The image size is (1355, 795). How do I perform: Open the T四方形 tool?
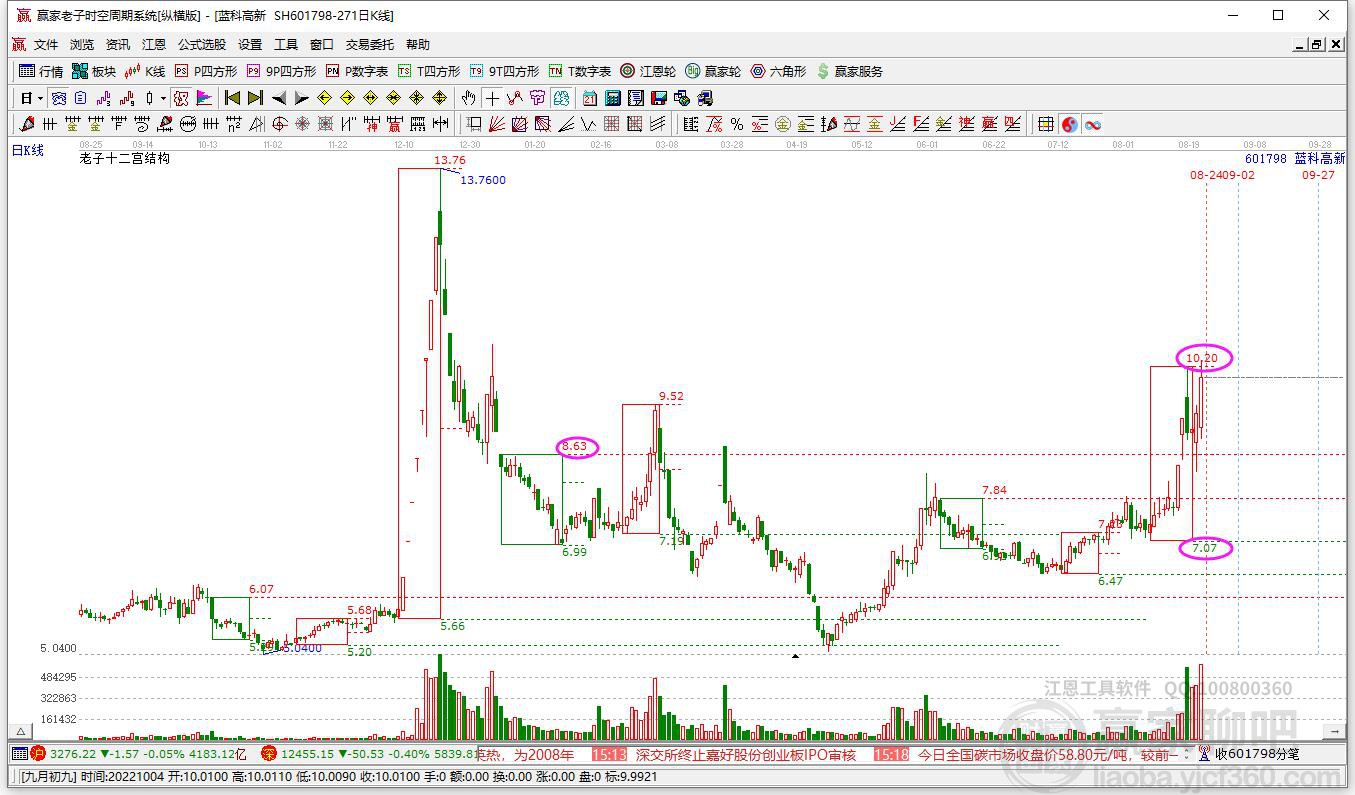pyautogui.click(x=429, y=71)
